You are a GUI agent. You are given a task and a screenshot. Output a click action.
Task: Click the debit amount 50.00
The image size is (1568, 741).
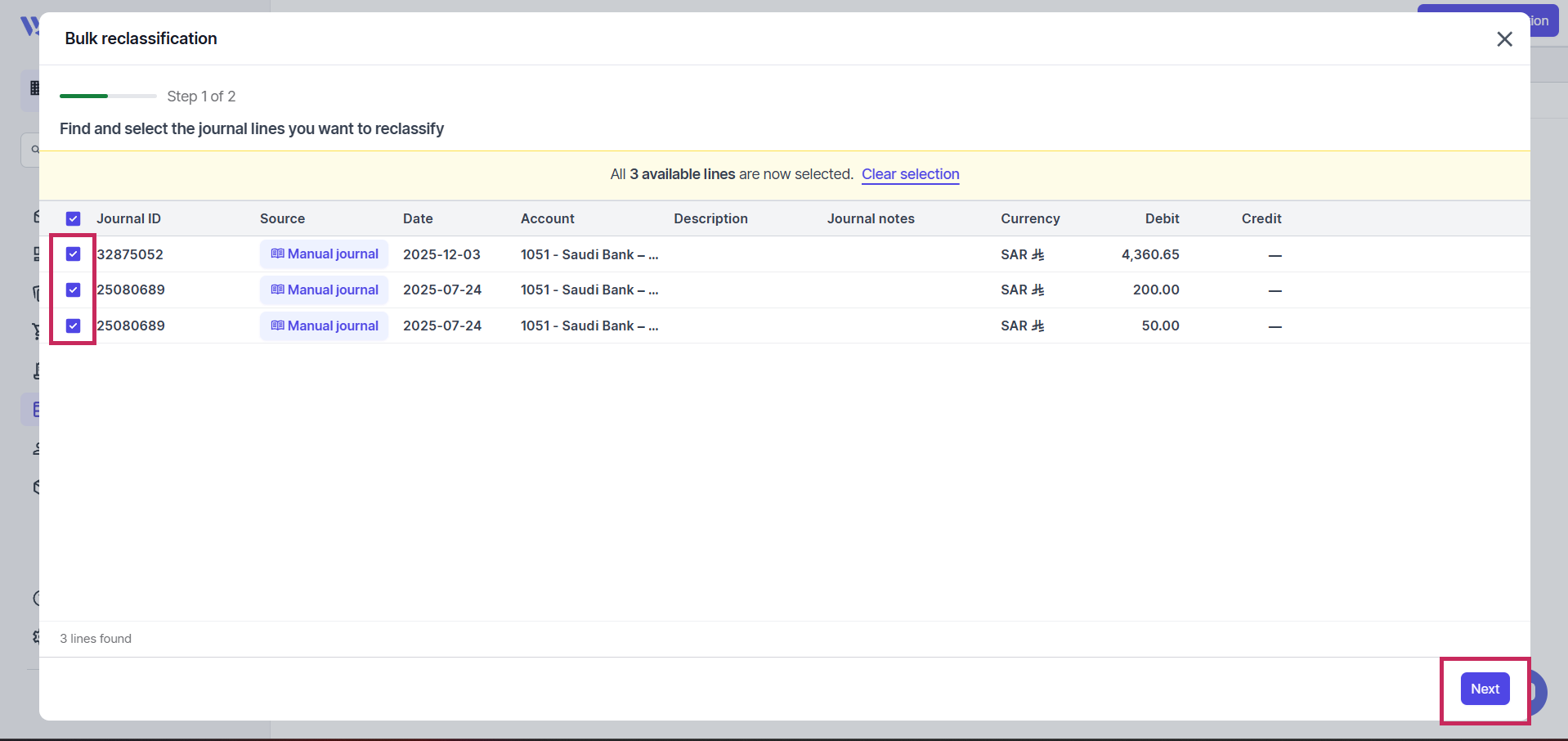(x=1161, y=326)
